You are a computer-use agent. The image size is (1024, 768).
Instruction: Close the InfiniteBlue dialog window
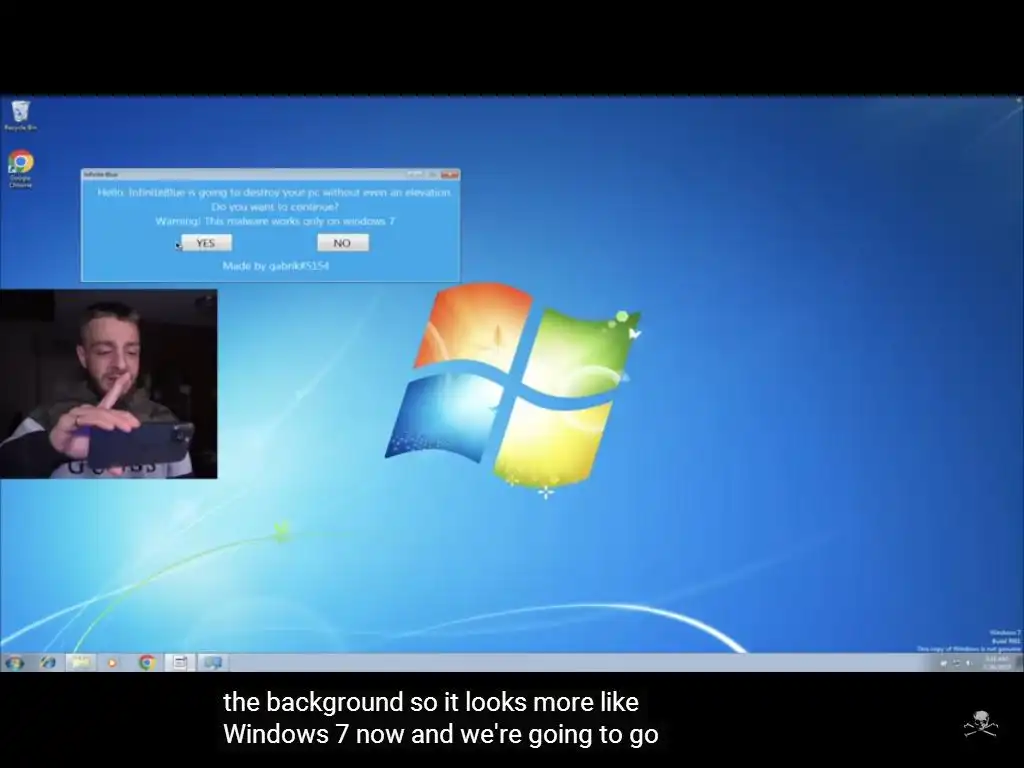pyautogui.click(x=449, y=174)
